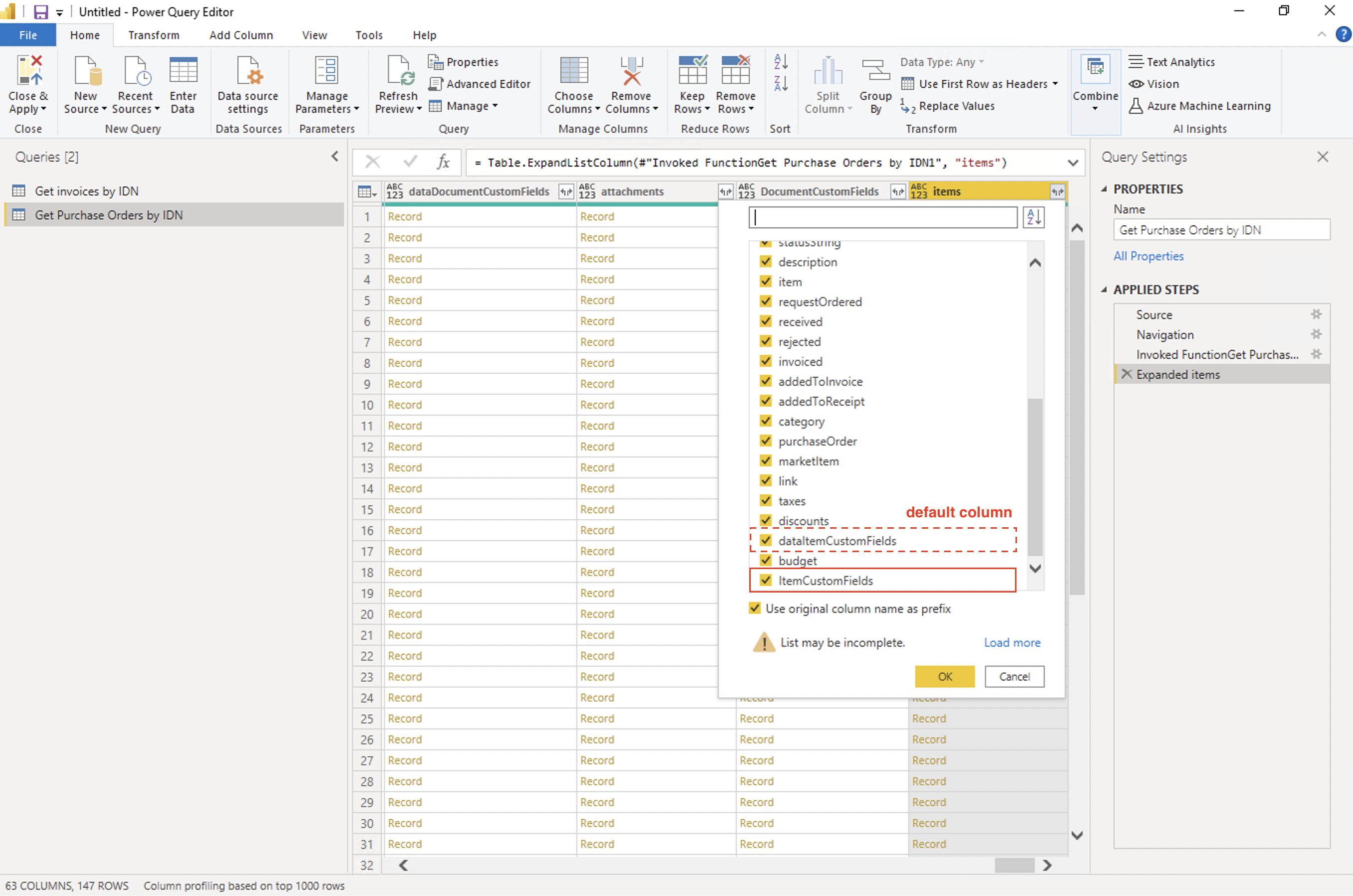Open the All Properties link
Viewport: 1353px width, 896px height.
[1148, 256]
